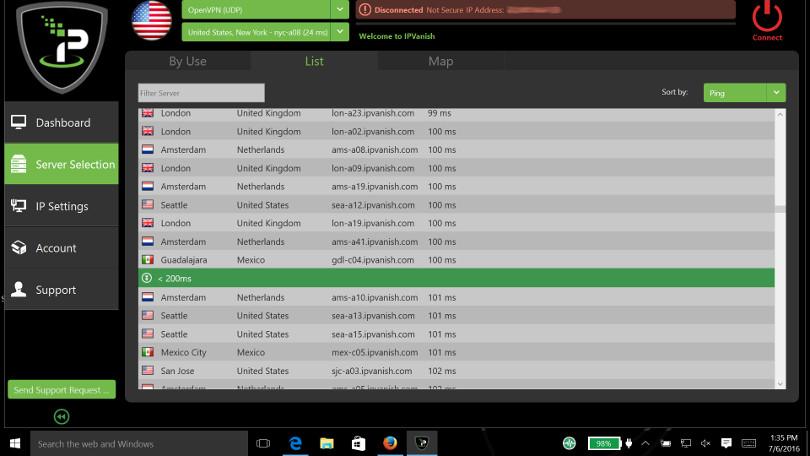Click the Server Selection stack icon

[x=19, y=164]
